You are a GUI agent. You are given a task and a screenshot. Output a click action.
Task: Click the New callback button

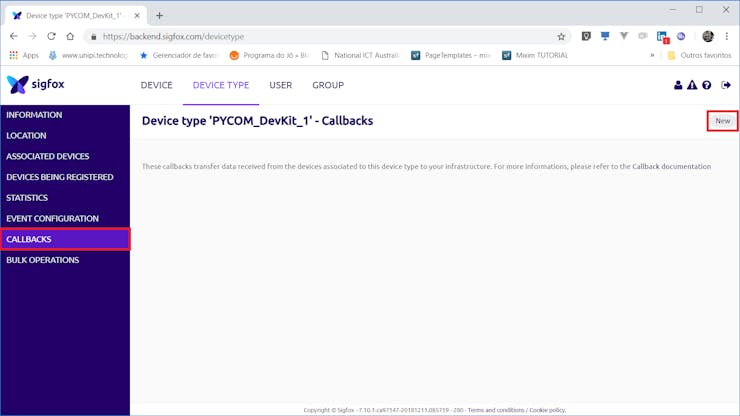point(723,121)
